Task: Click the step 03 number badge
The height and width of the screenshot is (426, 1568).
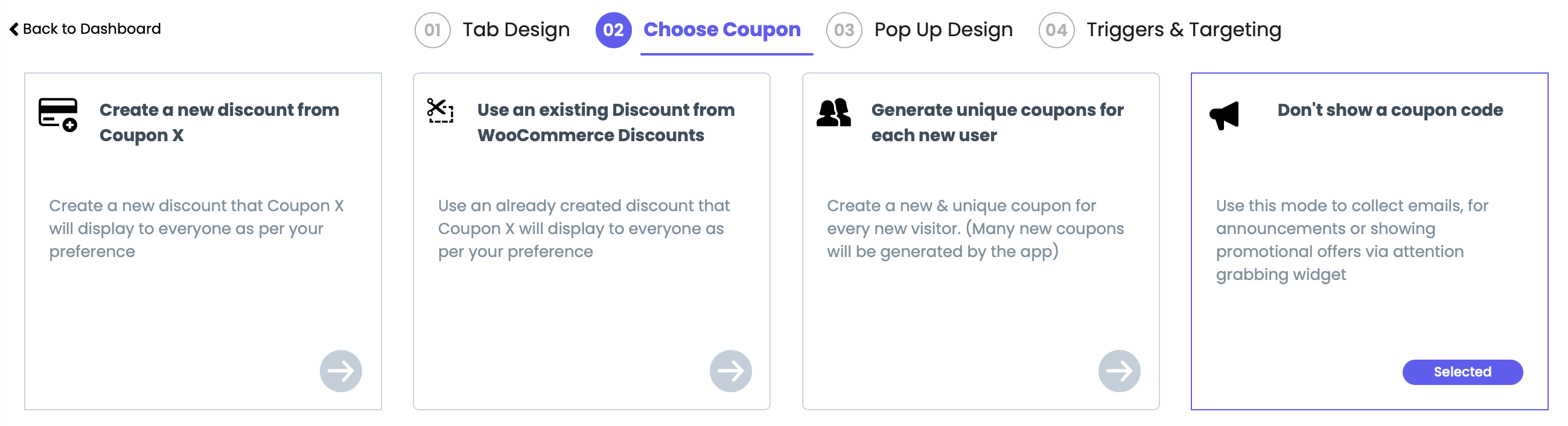Action: point(844,30)
